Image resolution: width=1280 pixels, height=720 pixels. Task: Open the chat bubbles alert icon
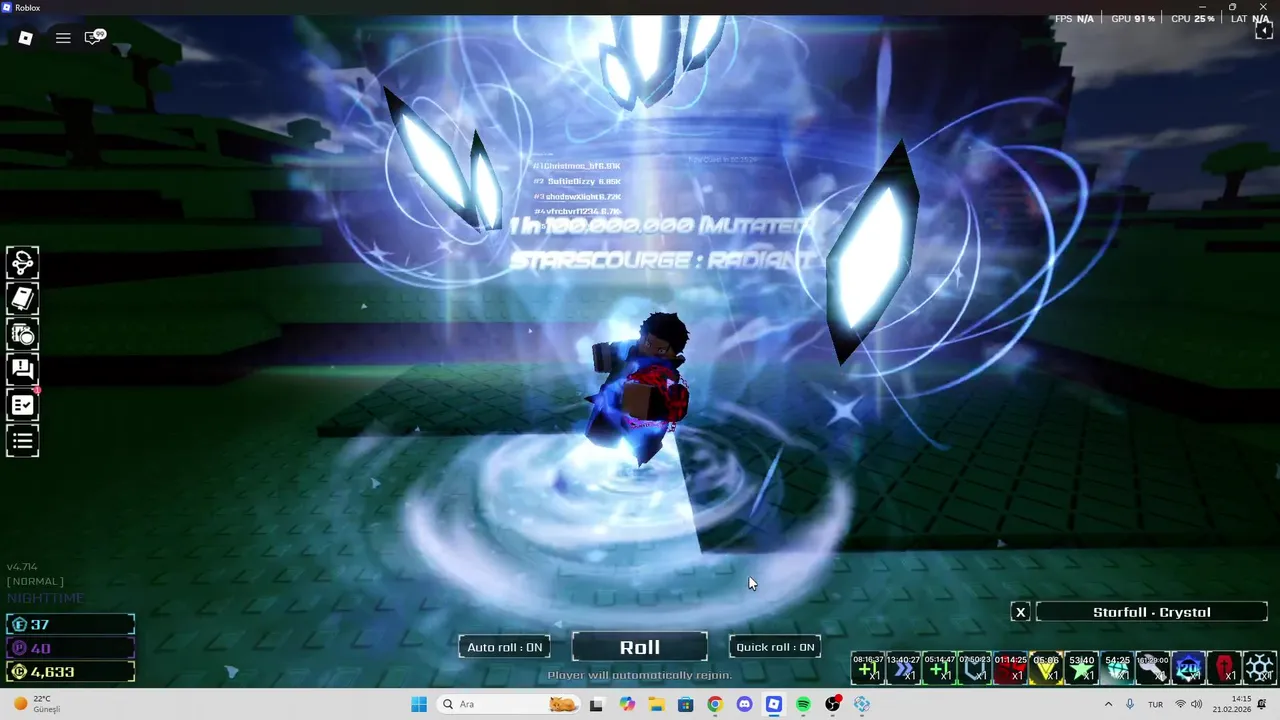[22, 369]
